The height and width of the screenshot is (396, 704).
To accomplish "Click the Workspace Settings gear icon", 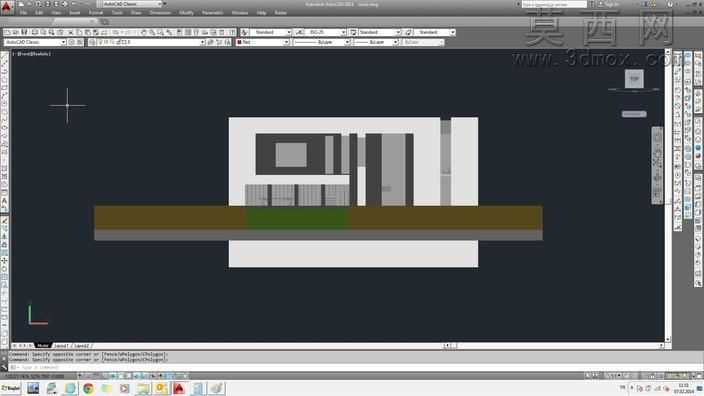I will pyautogui.click(x=71, y=42).
